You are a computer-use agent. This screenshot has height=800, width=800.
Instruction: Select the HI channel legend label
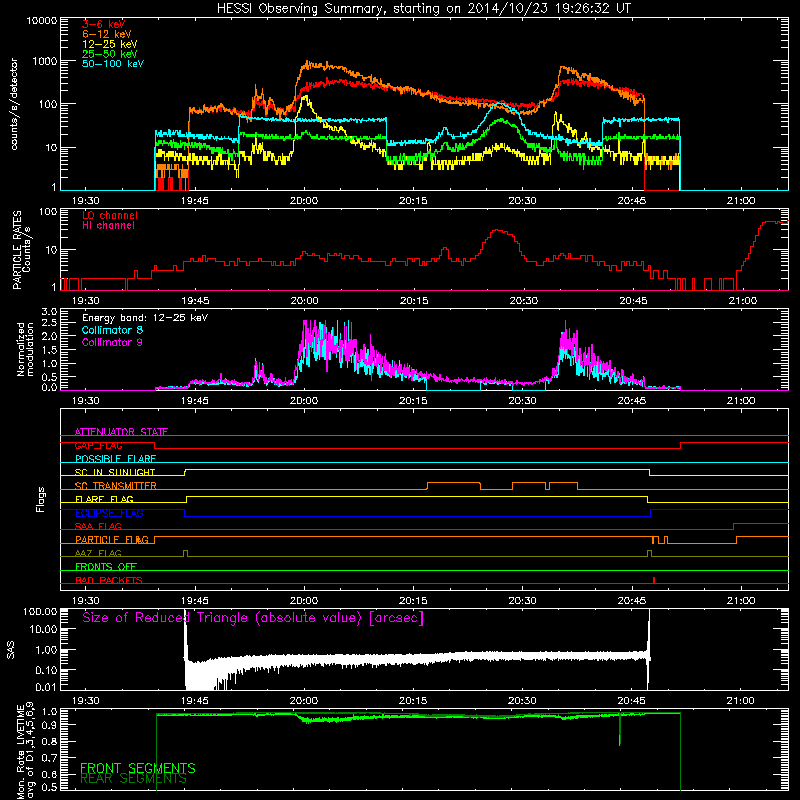pyautogui.click(x=109, y=226)
